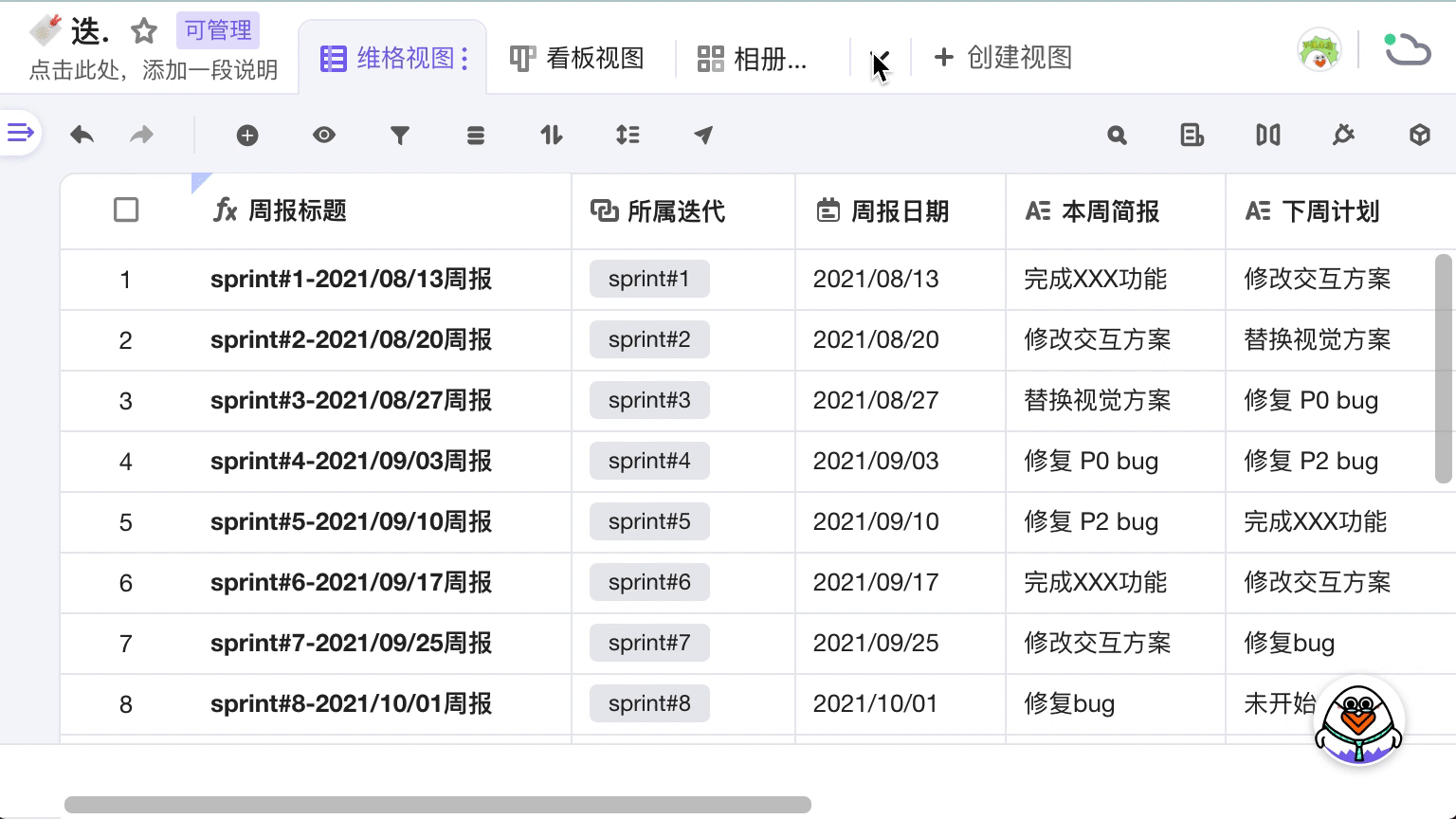
Task: Expand the hidden views list arrow
Action: coord(880,59)
